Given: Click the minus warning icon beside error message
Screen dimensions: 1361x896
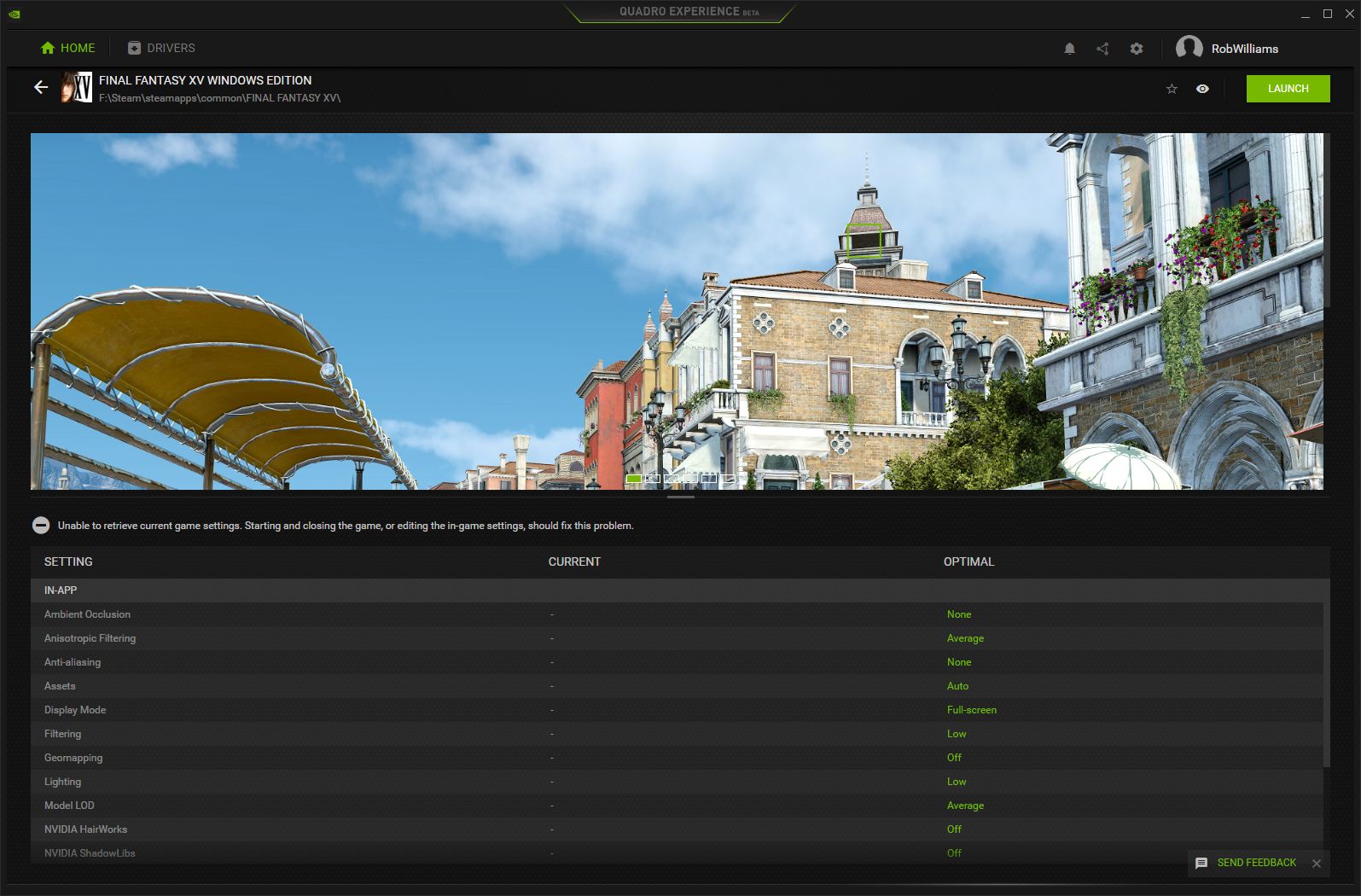Looking at the screenshot, I should [x=41, y=526].
